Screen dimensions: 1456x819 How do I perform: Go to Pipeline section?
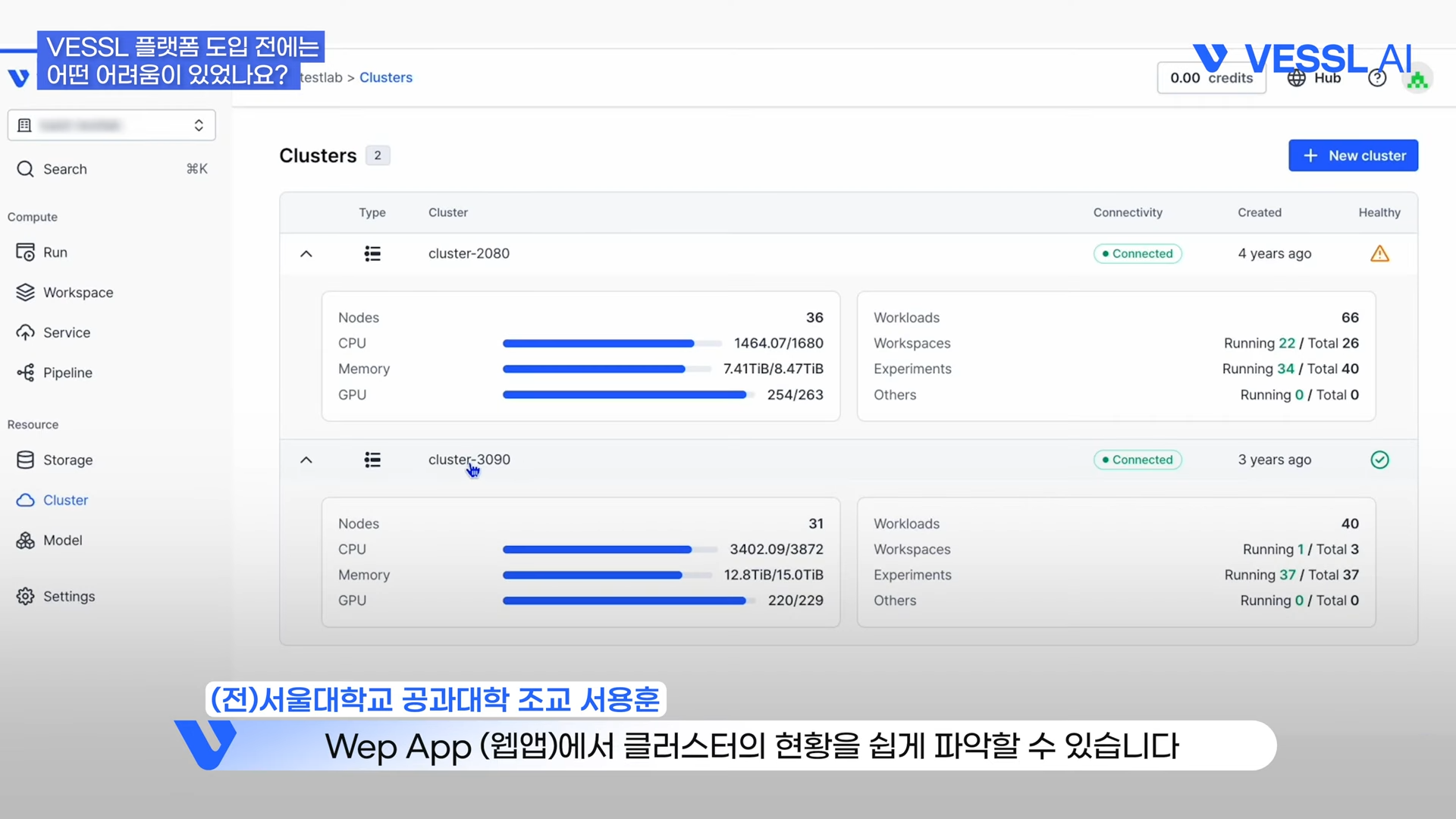[67, 372]
